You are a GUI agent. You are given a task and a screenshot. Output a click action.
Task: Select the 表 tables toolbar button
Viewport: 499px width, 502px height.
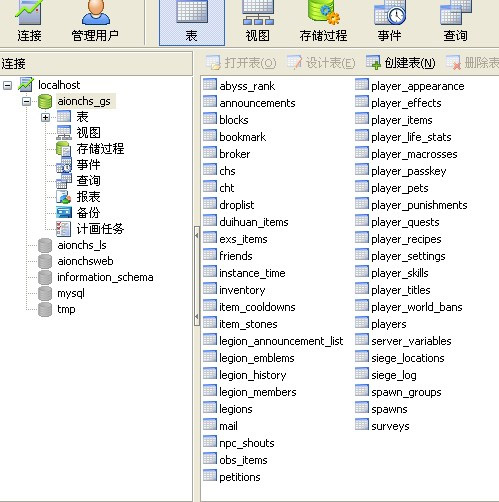tap(192, 22)
